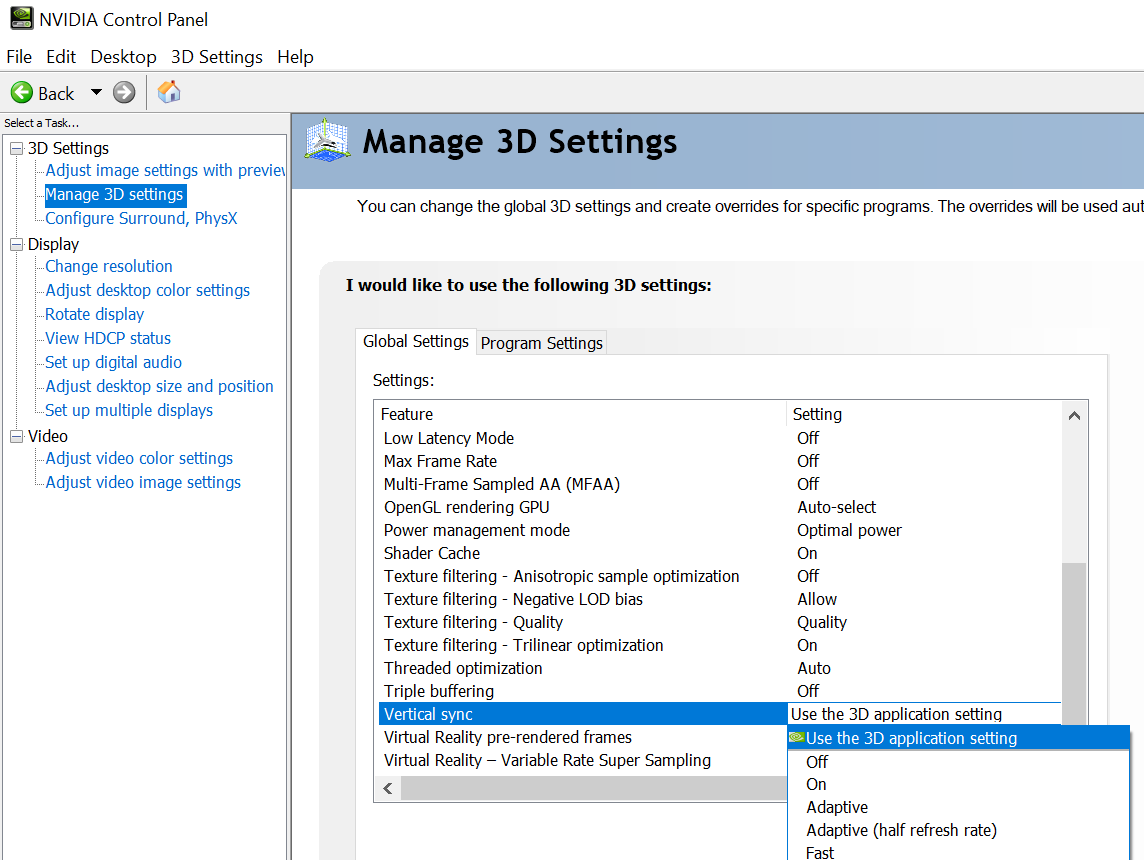Open Adjust video image settings
The image size is (1144, 860).
(143, 482)
